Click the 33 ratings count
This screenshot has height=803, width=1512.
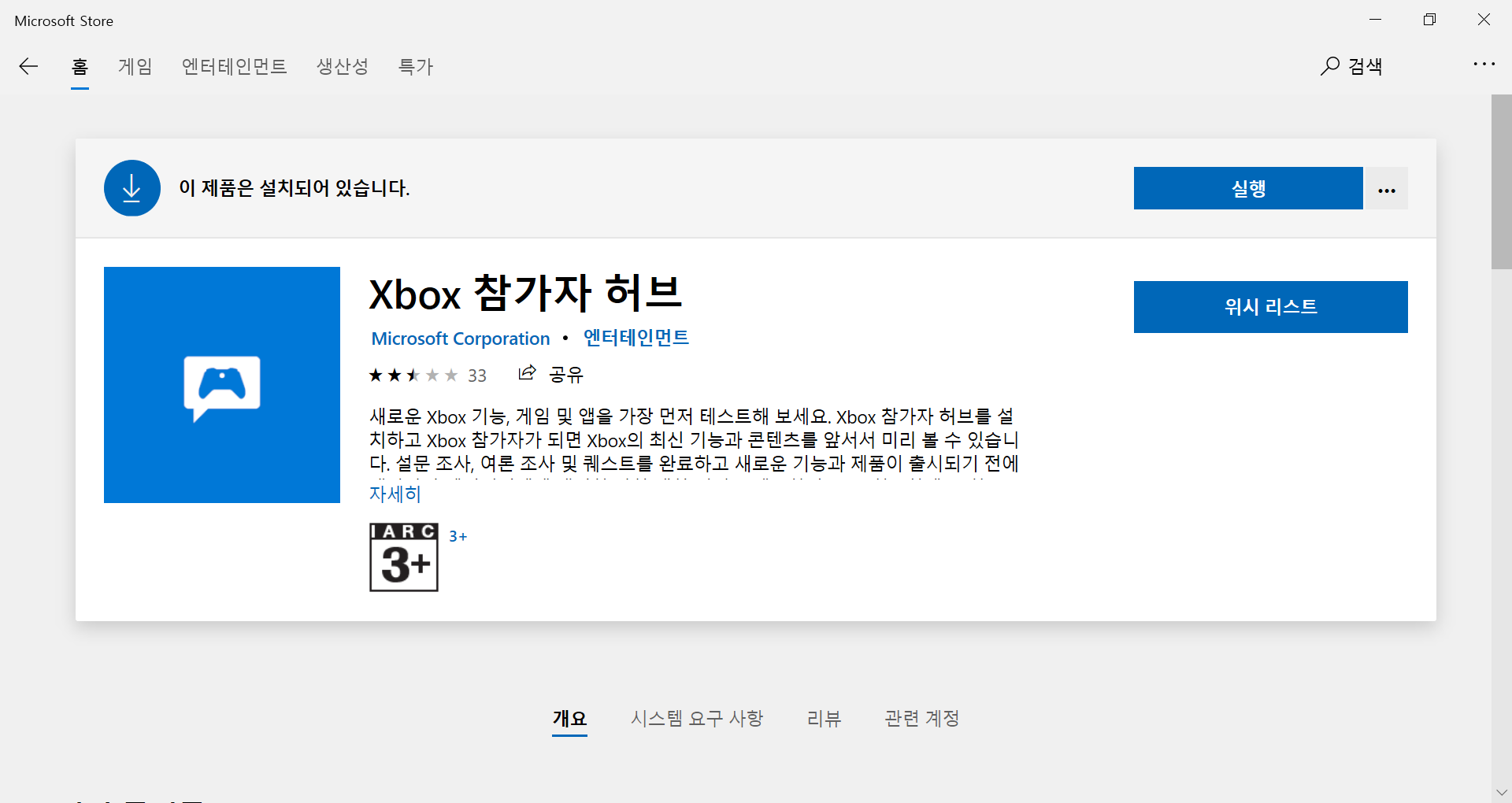tap(477, 376)
